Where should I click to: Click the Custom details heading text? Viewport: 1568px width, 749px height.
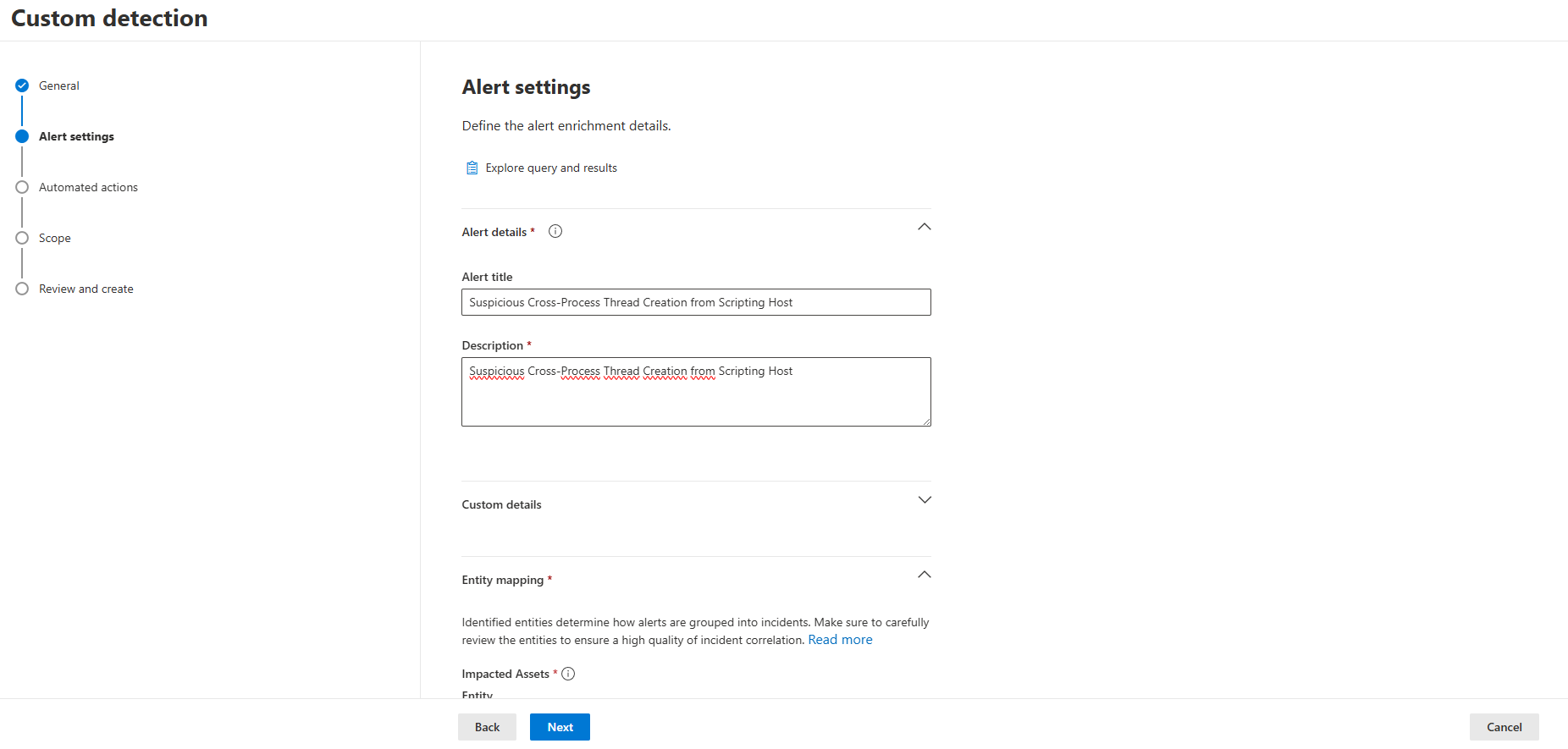[x=501, y=504]
